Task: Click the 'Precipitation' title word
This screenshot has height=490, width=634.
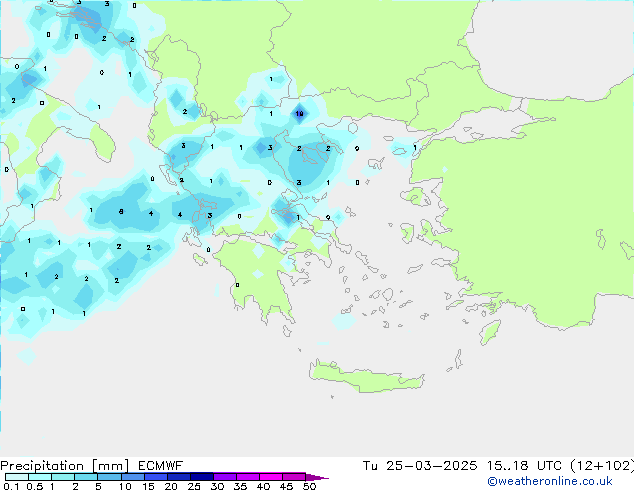Action: 42,466
